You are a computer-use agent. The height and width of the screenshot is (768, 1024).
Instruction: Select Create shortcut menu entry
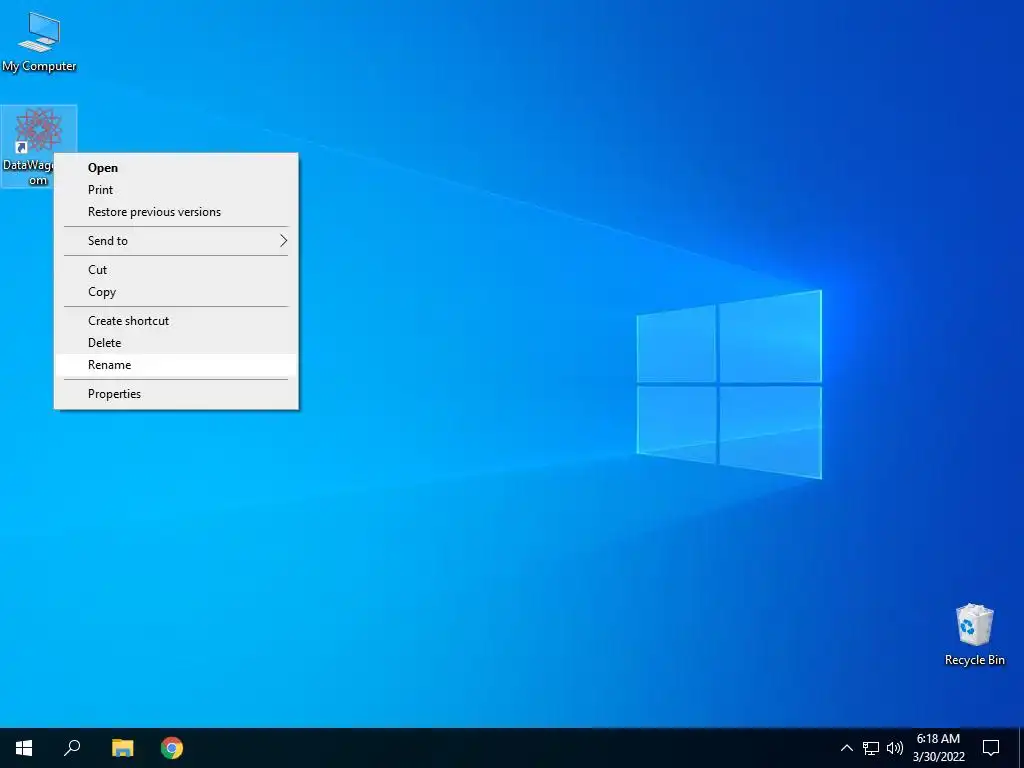[x=176, y=321]
